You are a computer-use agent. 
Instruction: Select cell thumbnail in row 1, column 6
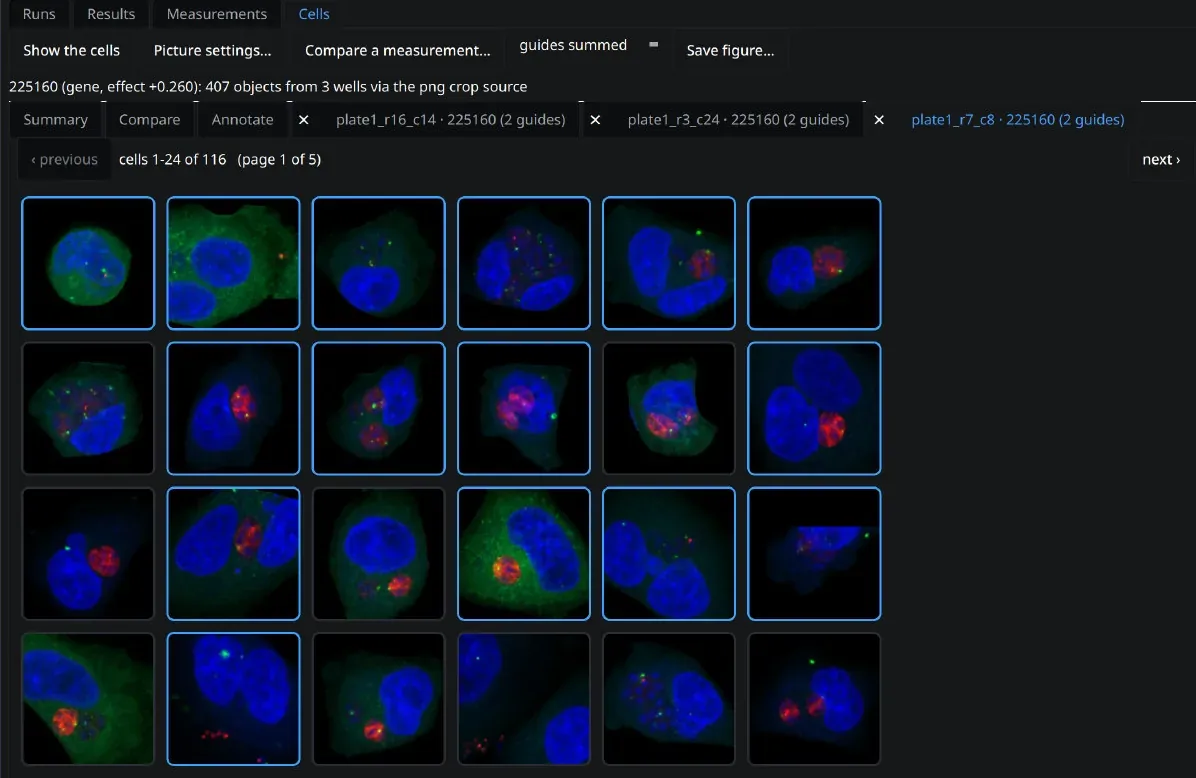click(x=815, y=263)
